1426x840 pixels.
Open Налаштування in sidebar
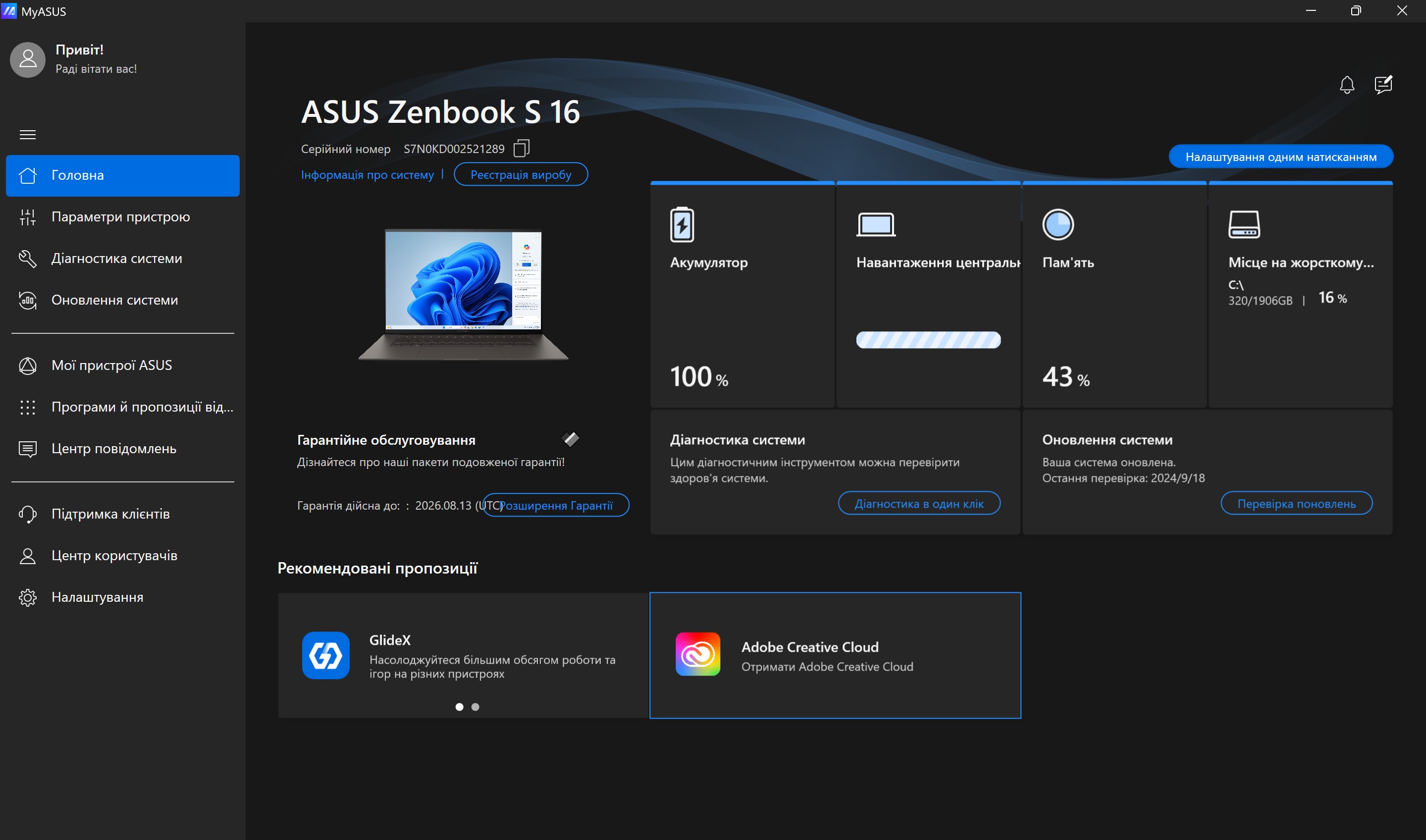click(123, 597)
